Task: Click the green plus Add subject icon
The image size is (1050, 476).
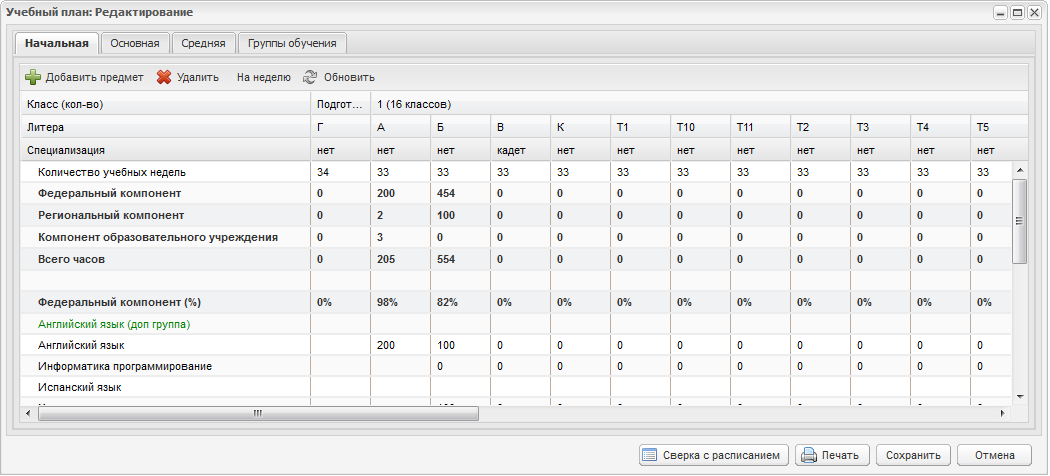Action: 33,78
